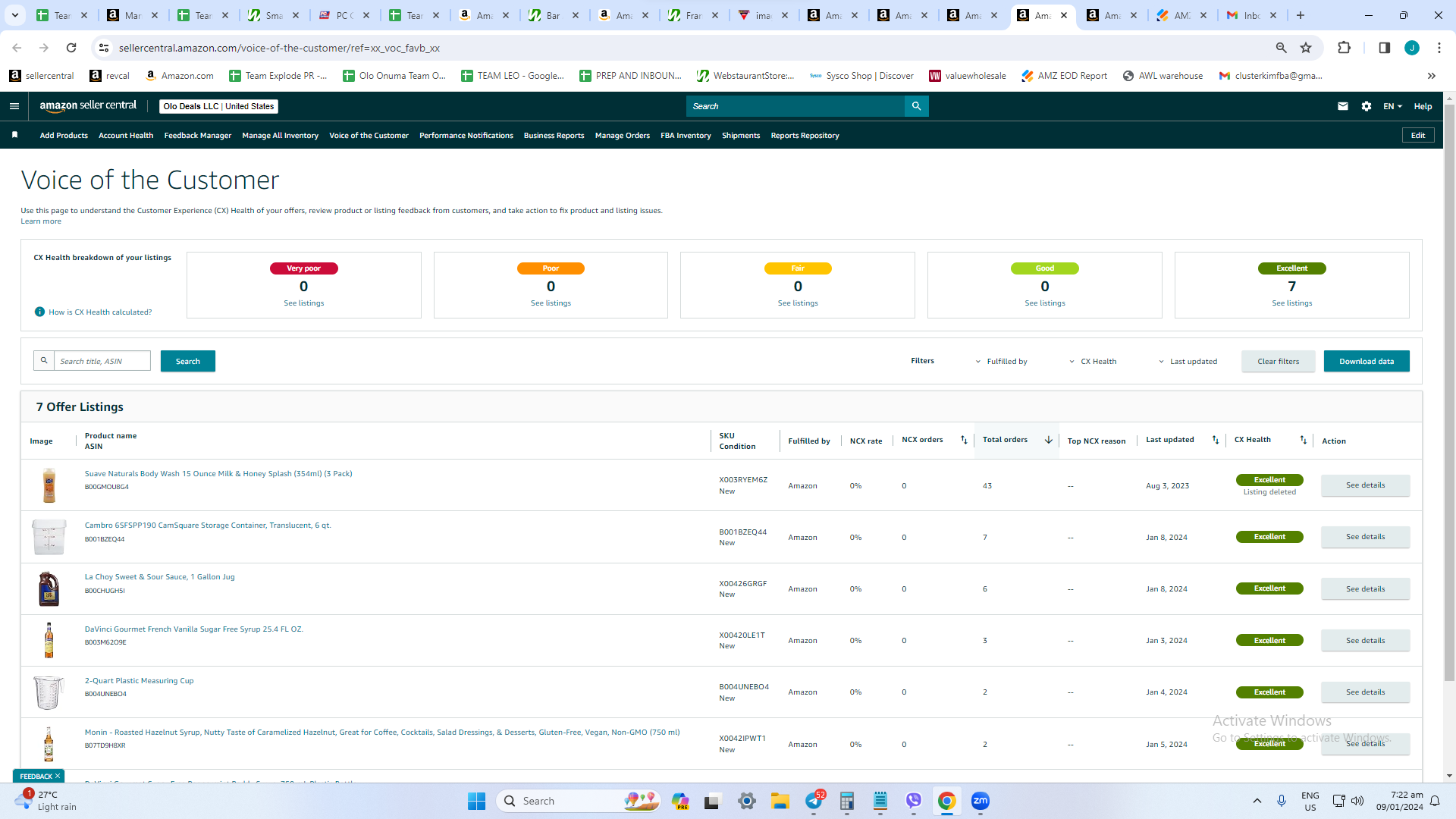See details for La Choy Sweet & Sour Sauce

coord(1365,589)
